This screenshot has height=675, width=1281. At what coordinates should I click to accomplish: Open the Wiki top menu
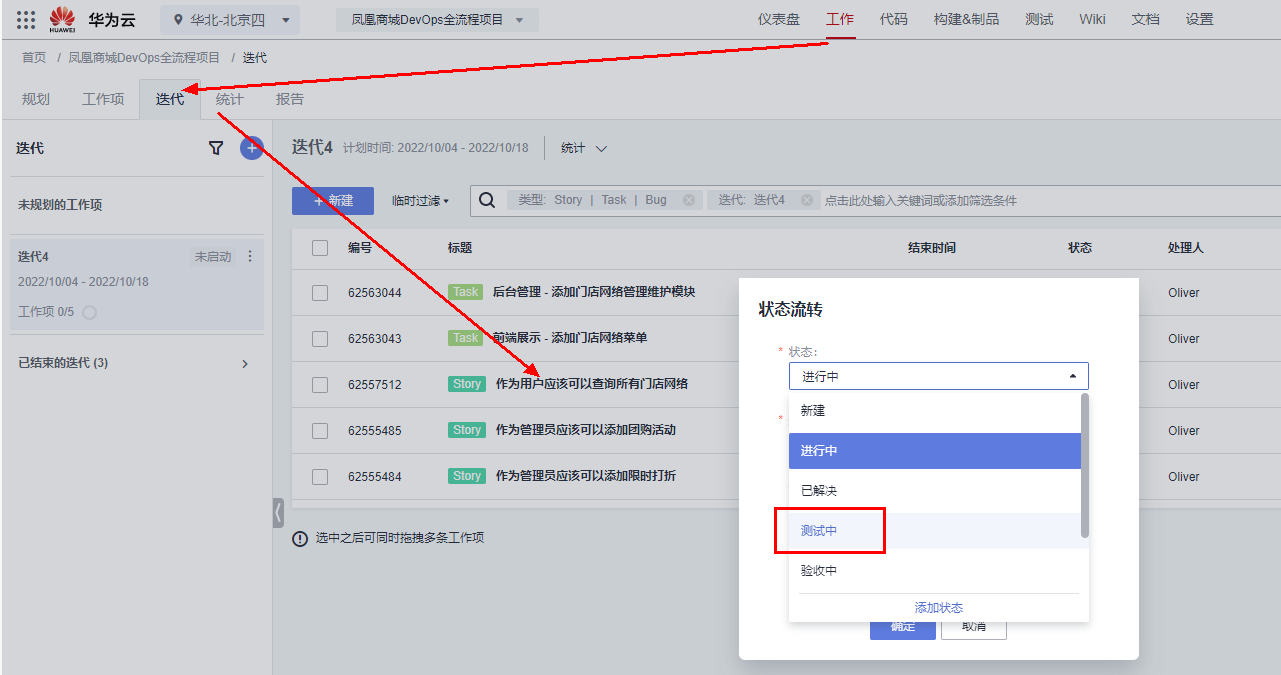[1092, 19]
